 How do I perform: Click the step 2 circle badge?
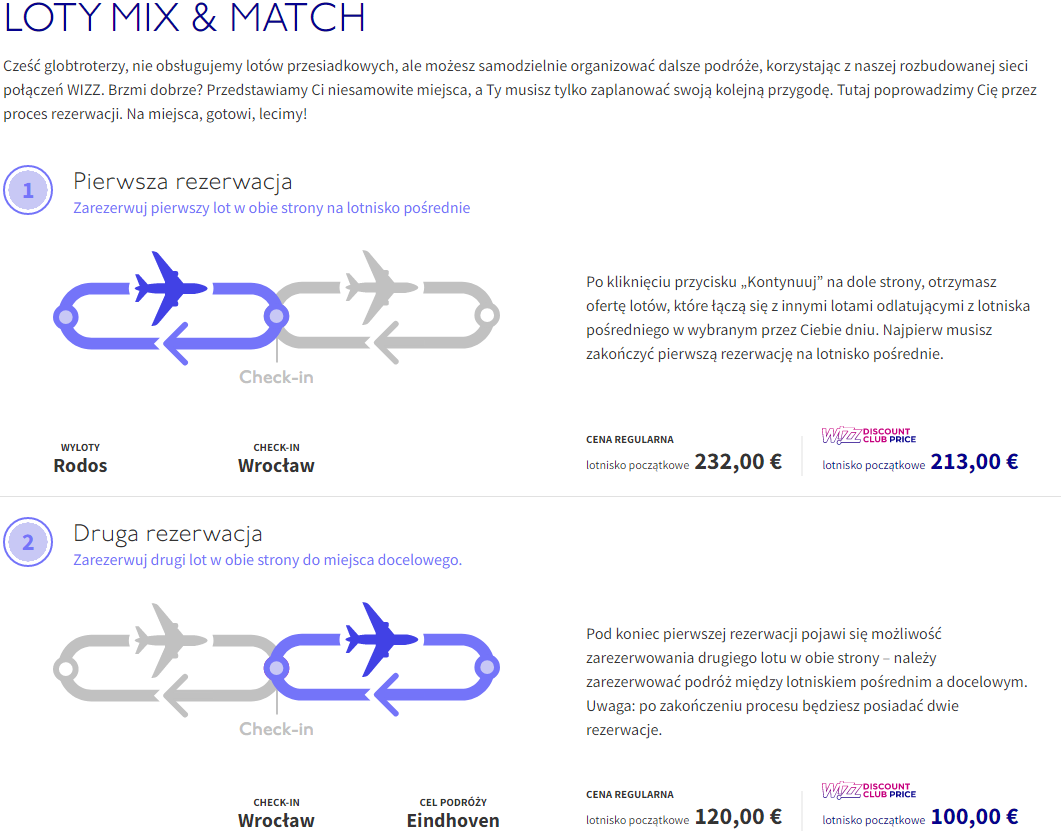(28, 542)
